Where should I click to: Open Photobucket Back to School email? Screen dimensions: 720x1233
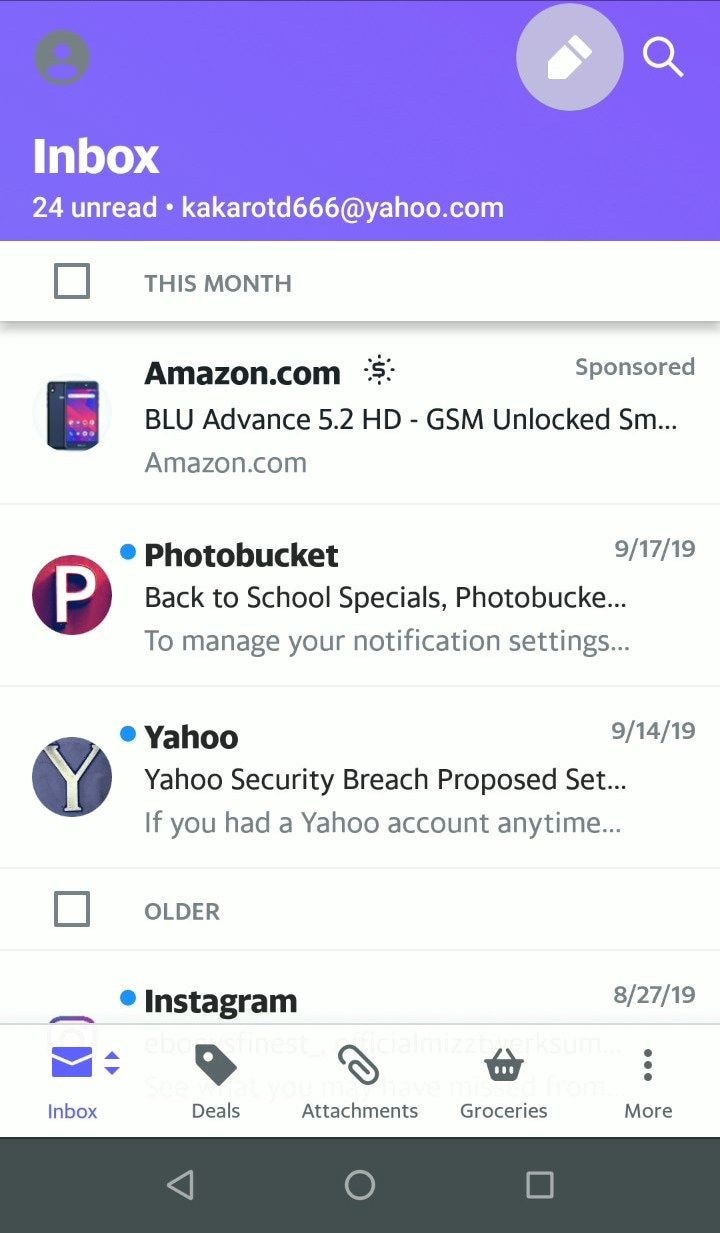pos(385,598)
